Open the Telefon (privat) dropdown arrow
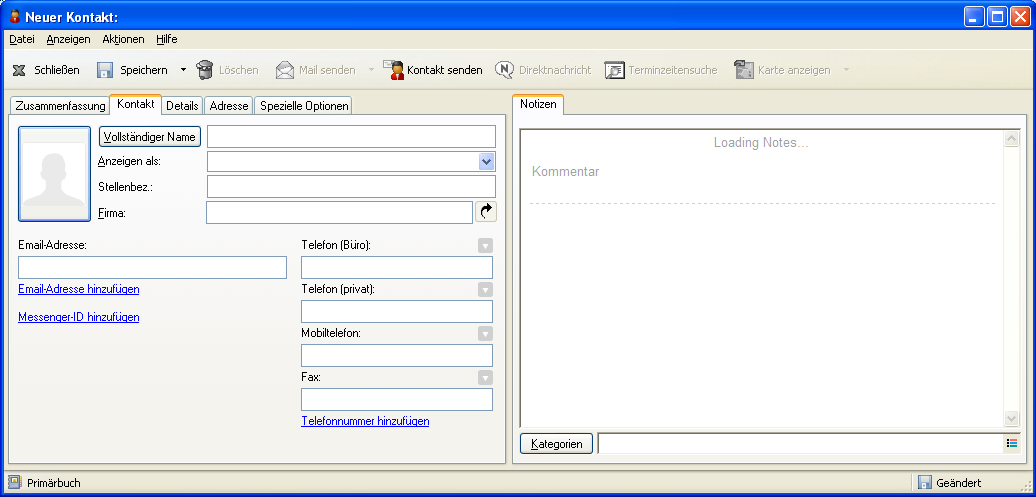This screenshot has height=497, width=1036. tap(486, 289)
